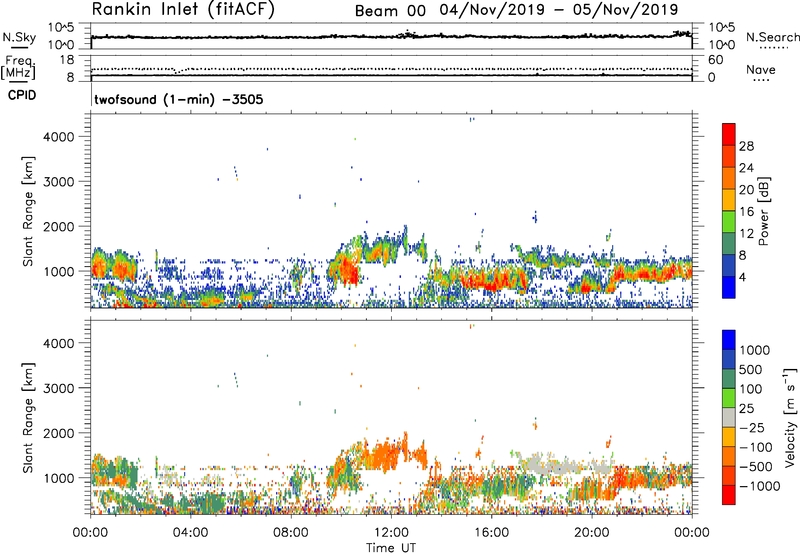Click the '18' frequency axis value
This screenshot has width=800, height=554.
67,60
